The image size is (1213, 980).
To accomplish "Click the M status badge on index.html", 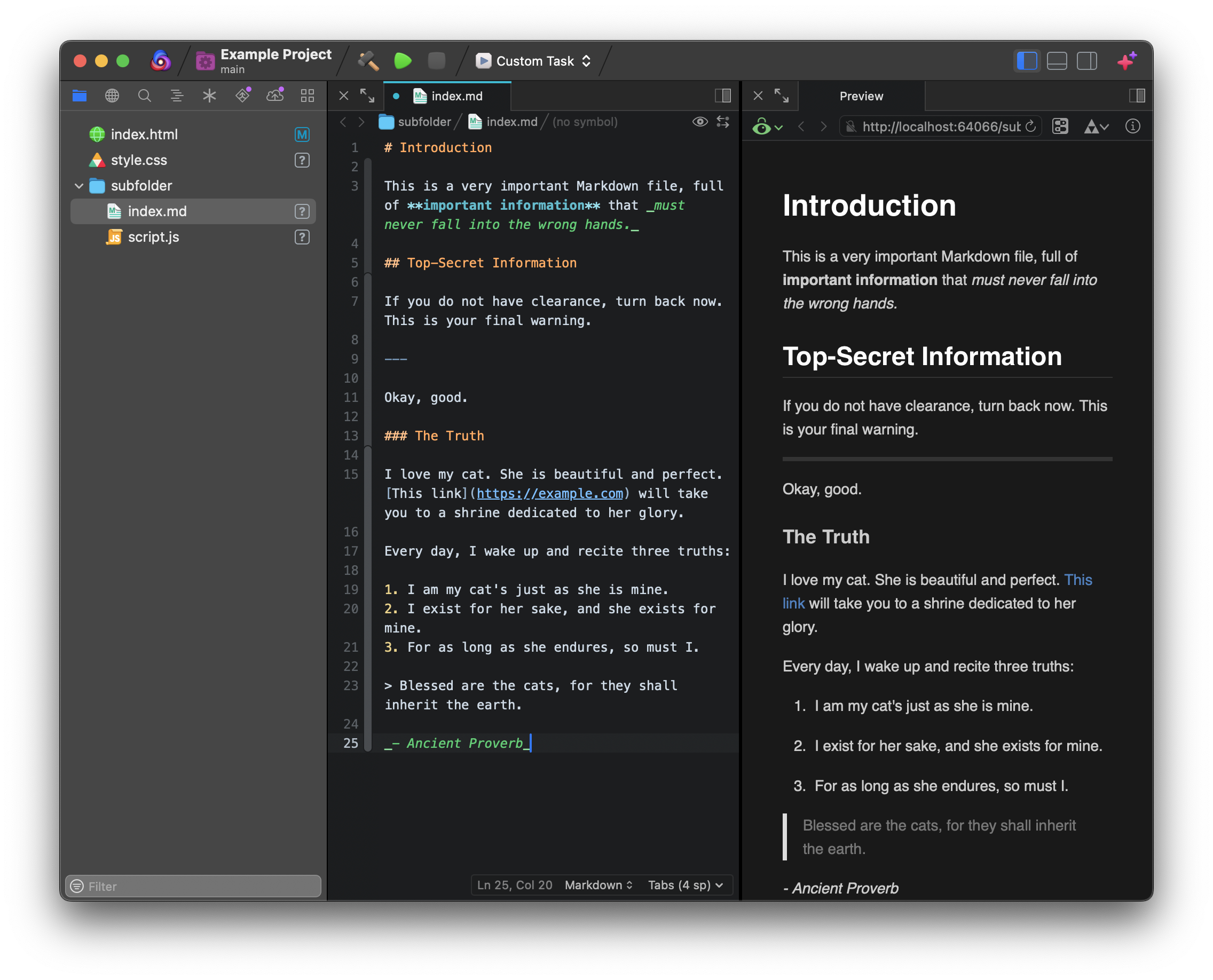I will [x=302, y=135].
